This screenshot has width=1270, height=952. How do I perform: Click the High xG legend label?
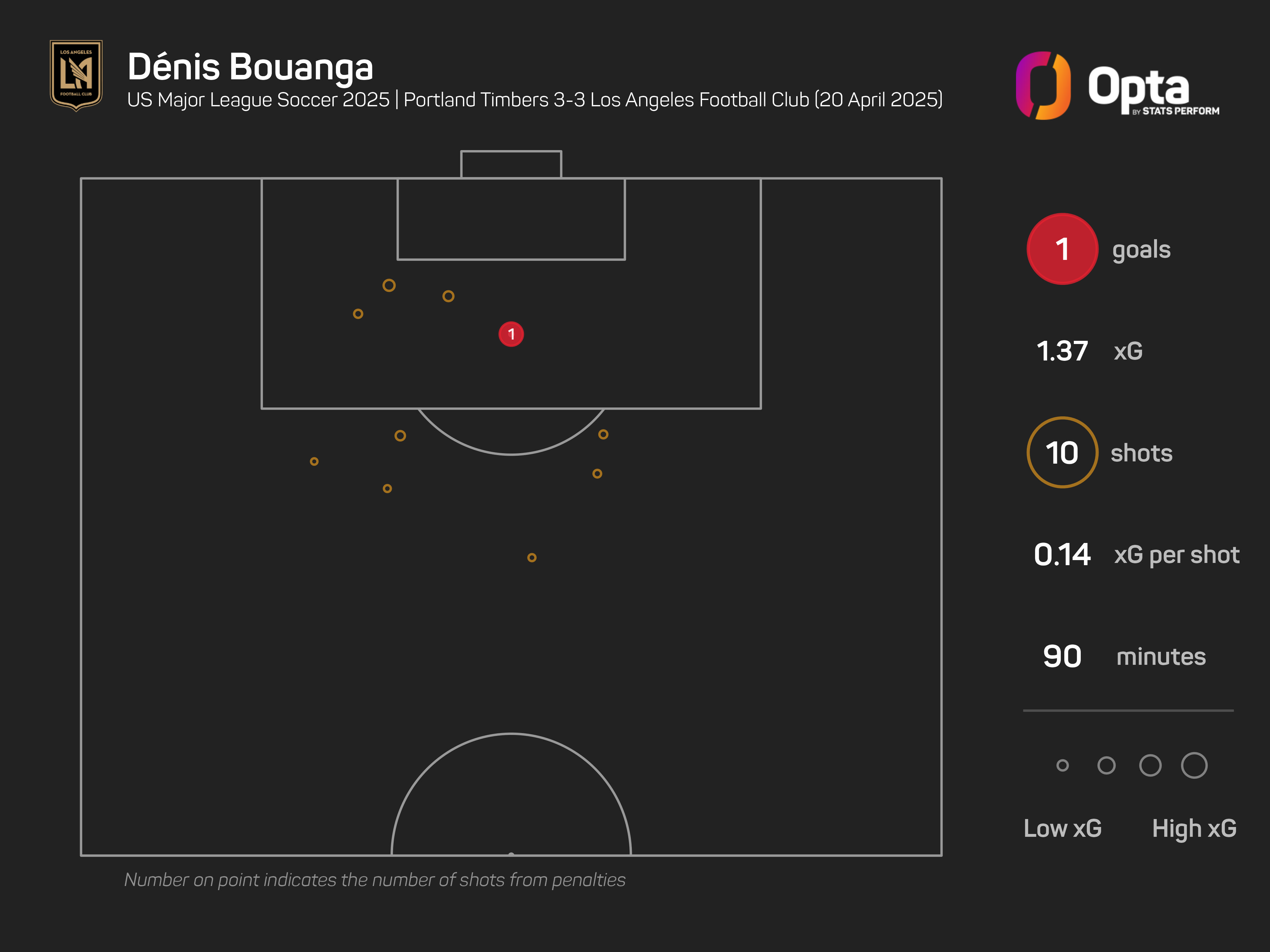coord(1194,828)
